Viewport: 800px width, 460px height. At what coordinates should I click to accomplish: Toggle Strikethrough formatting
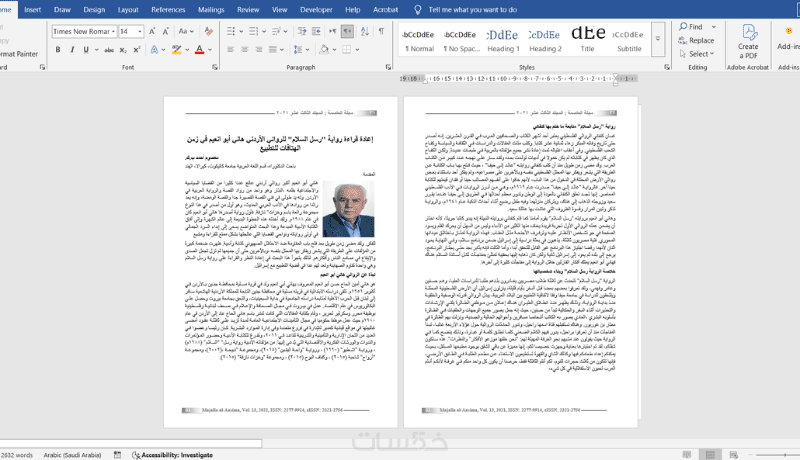(x=109, y=49)
